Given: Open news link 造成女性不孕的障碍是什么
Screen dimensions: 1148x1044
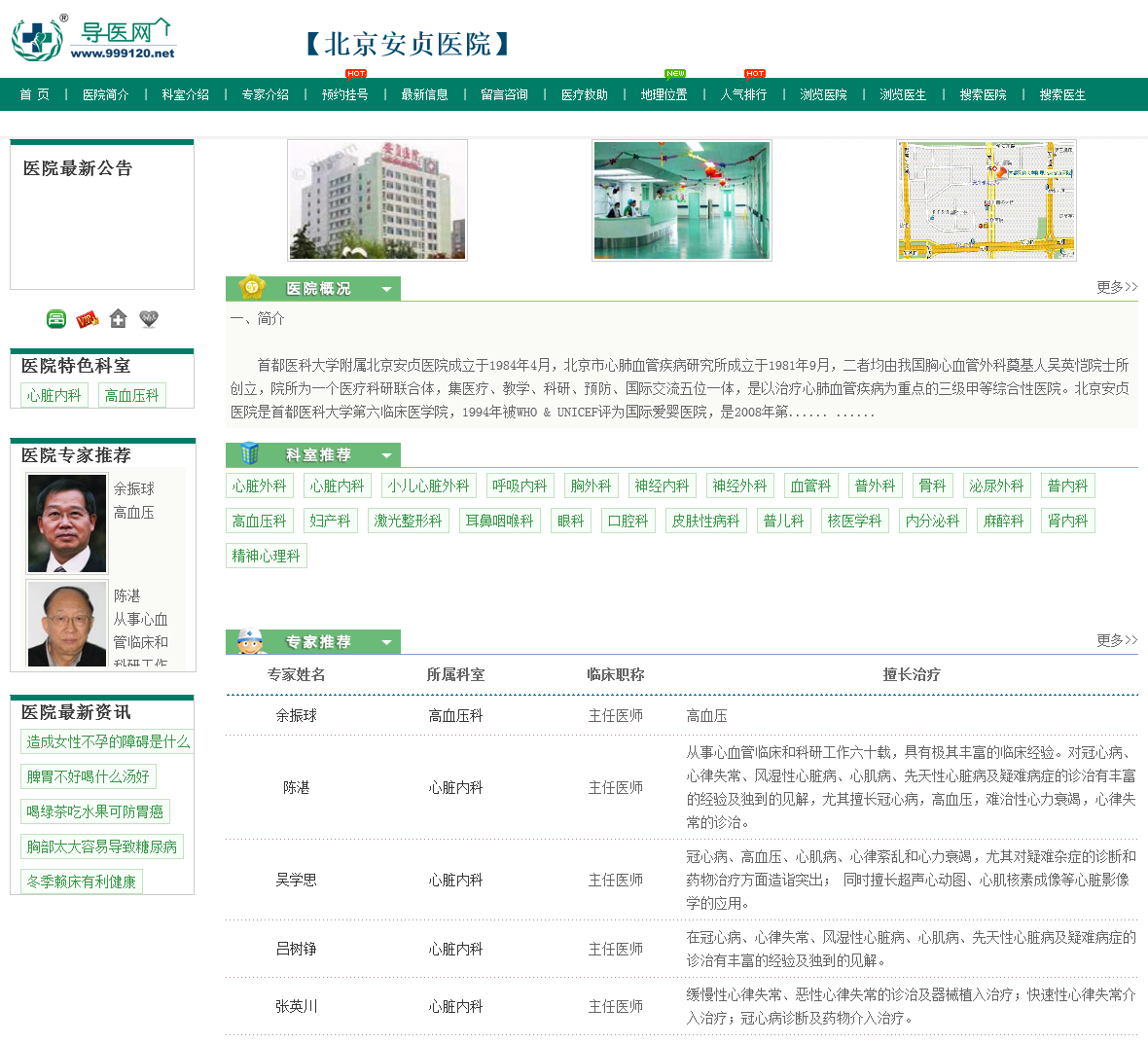Looking at the screenshot, I should coord(108,741).
